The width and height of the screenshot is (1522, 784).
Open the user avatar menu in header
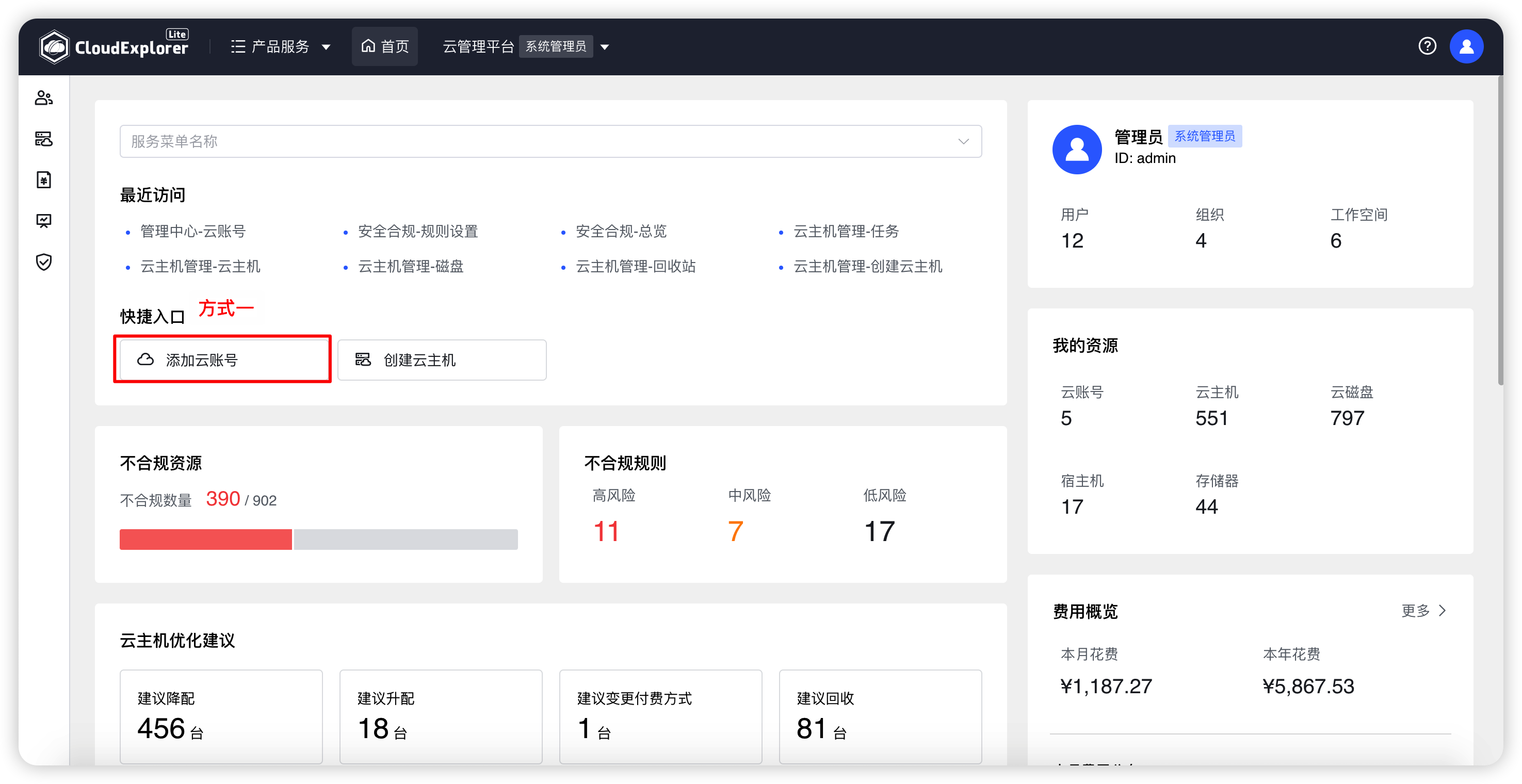[1466, 46]
